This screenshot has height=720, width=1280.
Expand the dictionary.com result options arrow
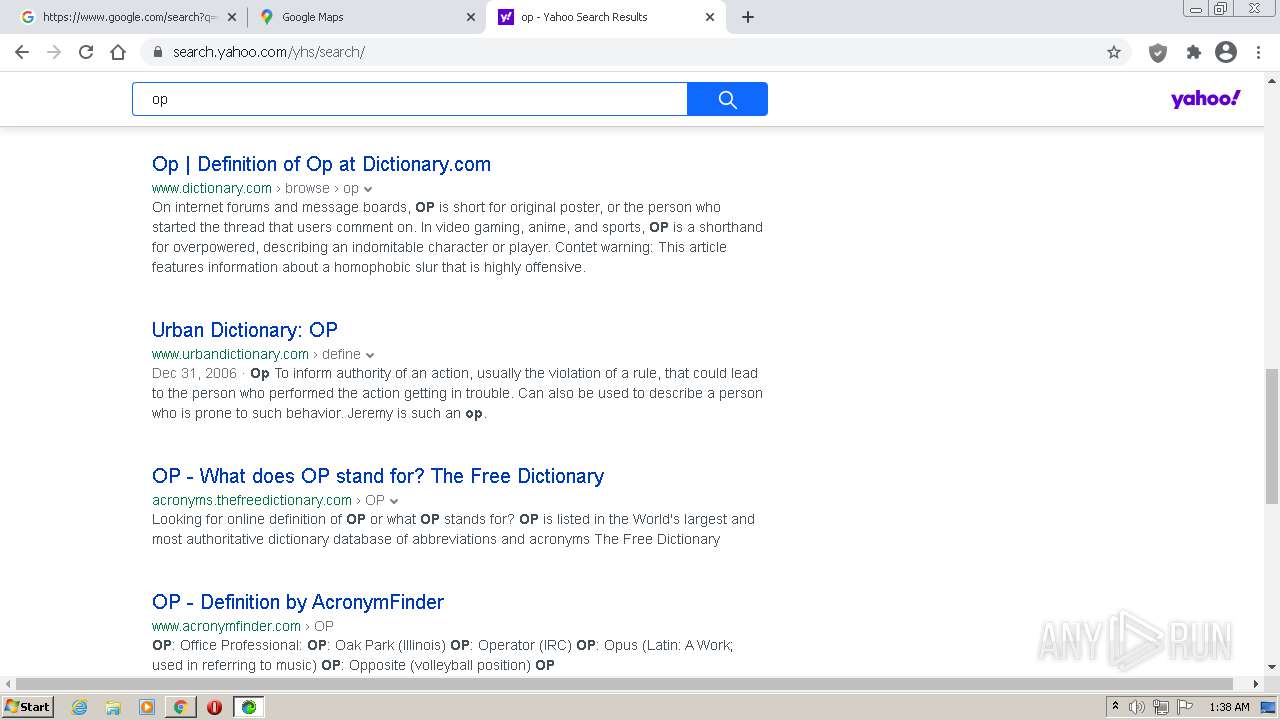[x=368, y=189]
